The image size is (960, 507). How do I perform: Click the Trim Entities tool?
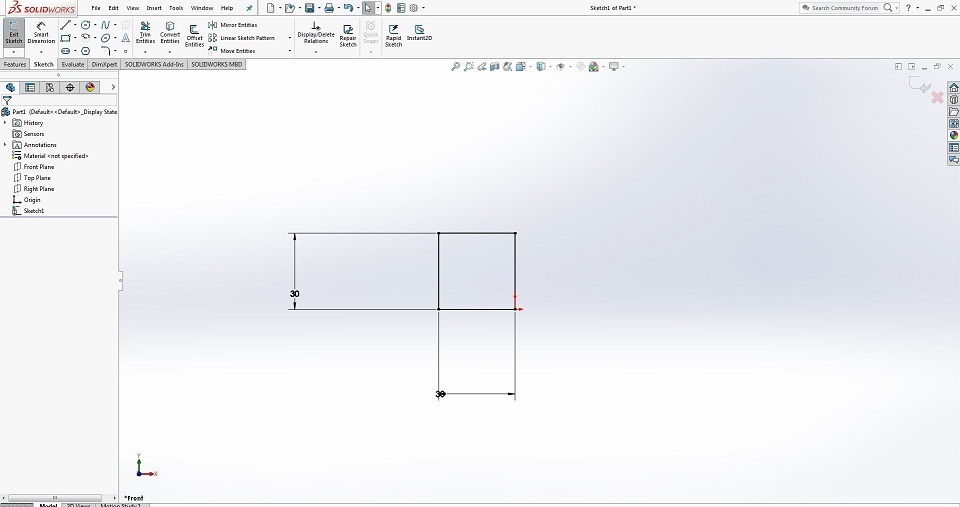[x=145, y=32]
